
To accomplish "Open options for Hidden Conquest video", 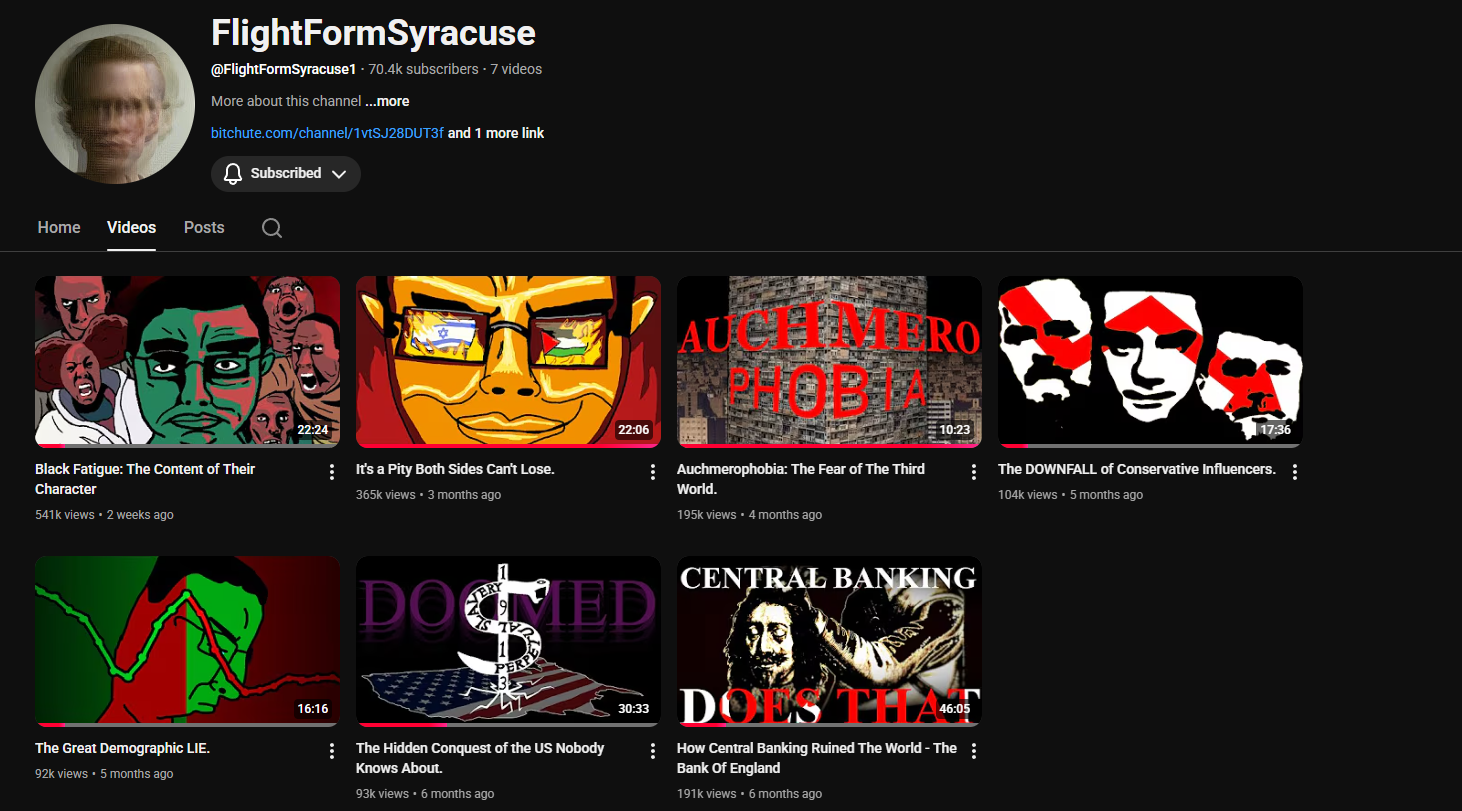I will click(x=653, y=751).
